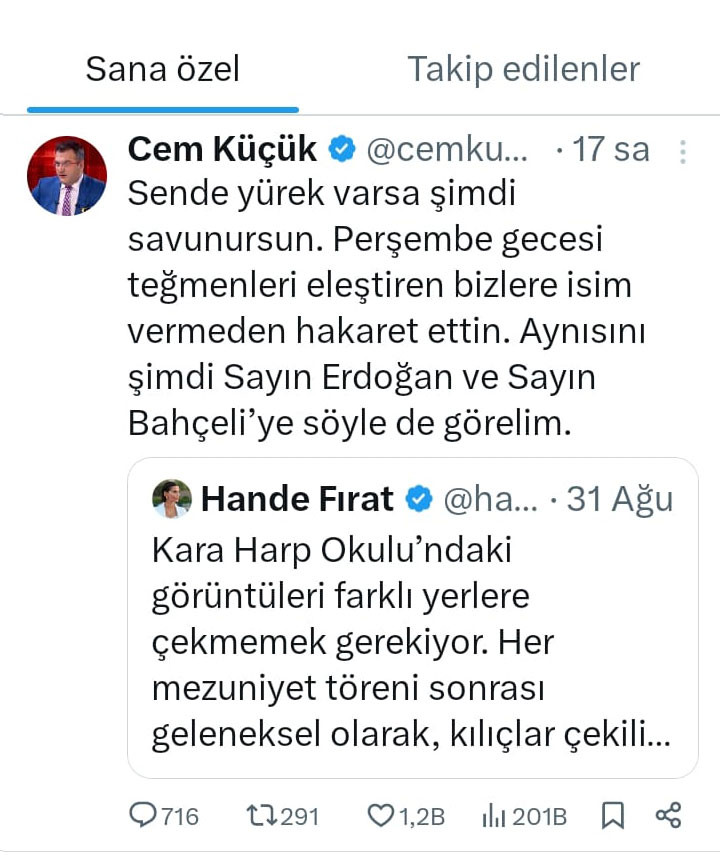
Task: Click the share icon on the tweet
Action: (x=668, y=816)
